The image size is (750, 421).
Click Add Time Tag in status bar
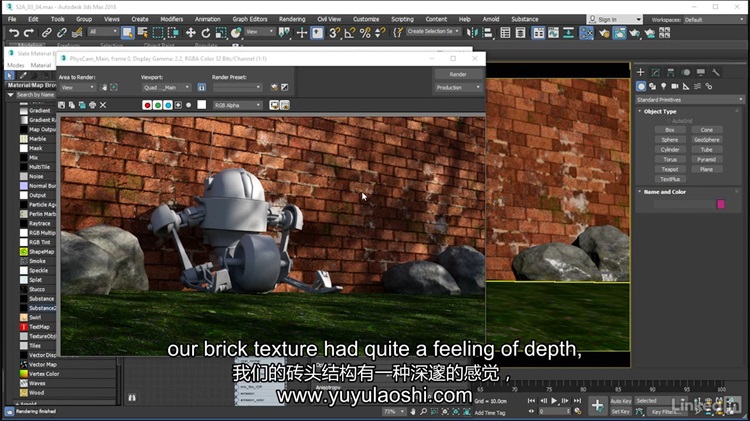pos(490,412)
